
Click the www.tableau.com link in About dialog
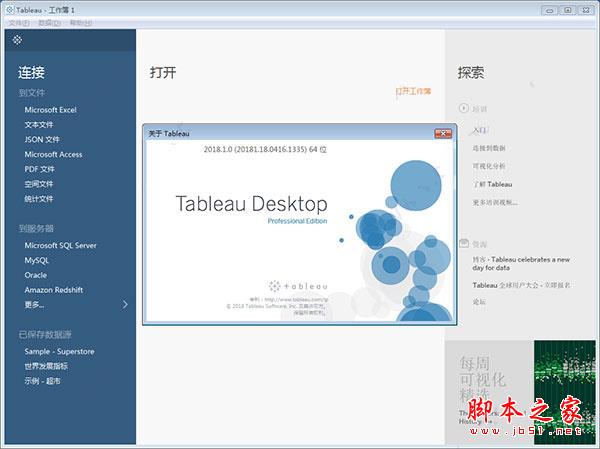pyautogui.click(x=296, y=300)
